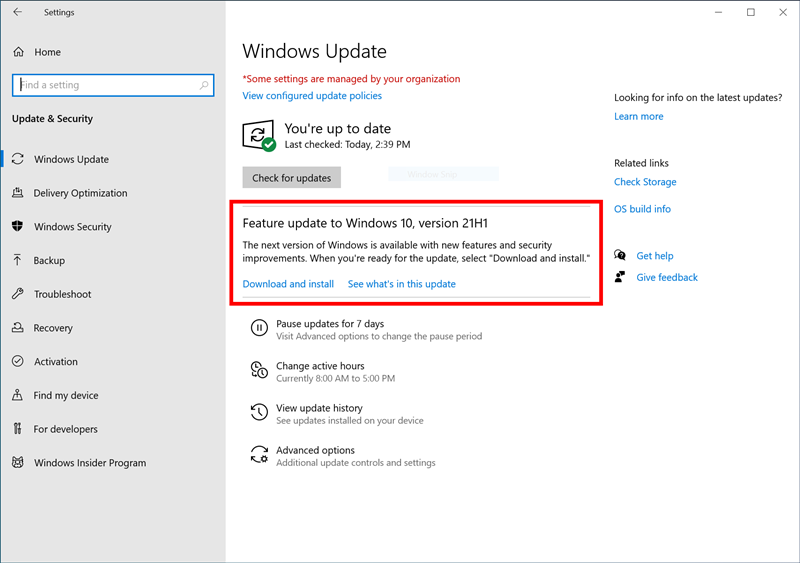
Task: Click the Update & Security heading
Action: [53, 118]
